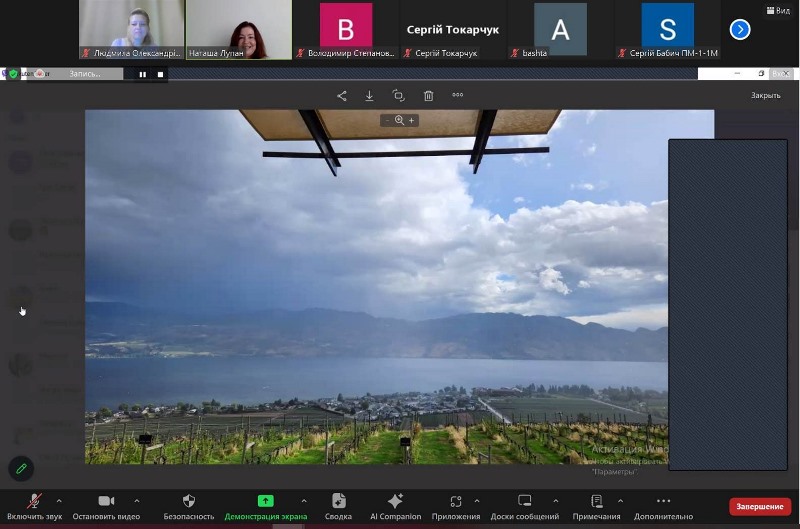Viewport: 800px width, 529px height.
Task: Pause the recording
Action: coord(143,74)
